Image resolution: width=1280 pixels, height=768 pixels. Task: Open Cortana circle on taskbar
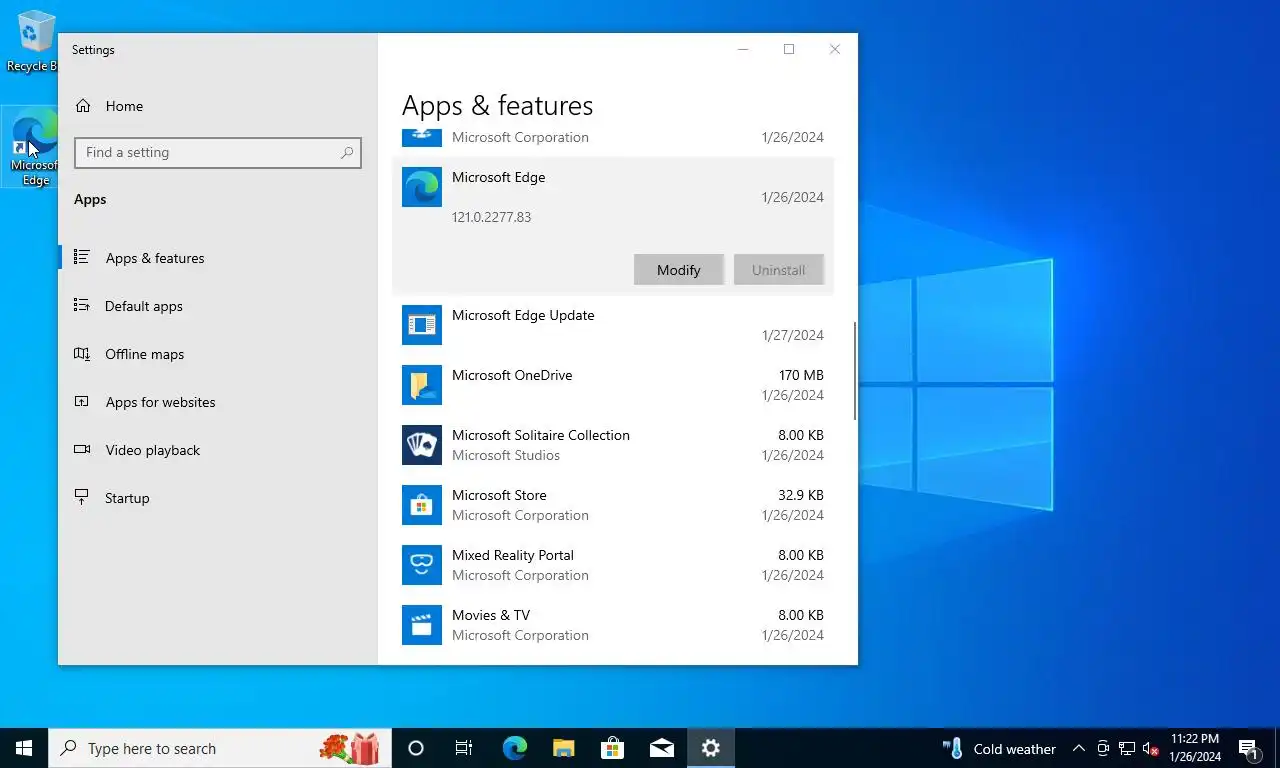(x=416, y=748)
